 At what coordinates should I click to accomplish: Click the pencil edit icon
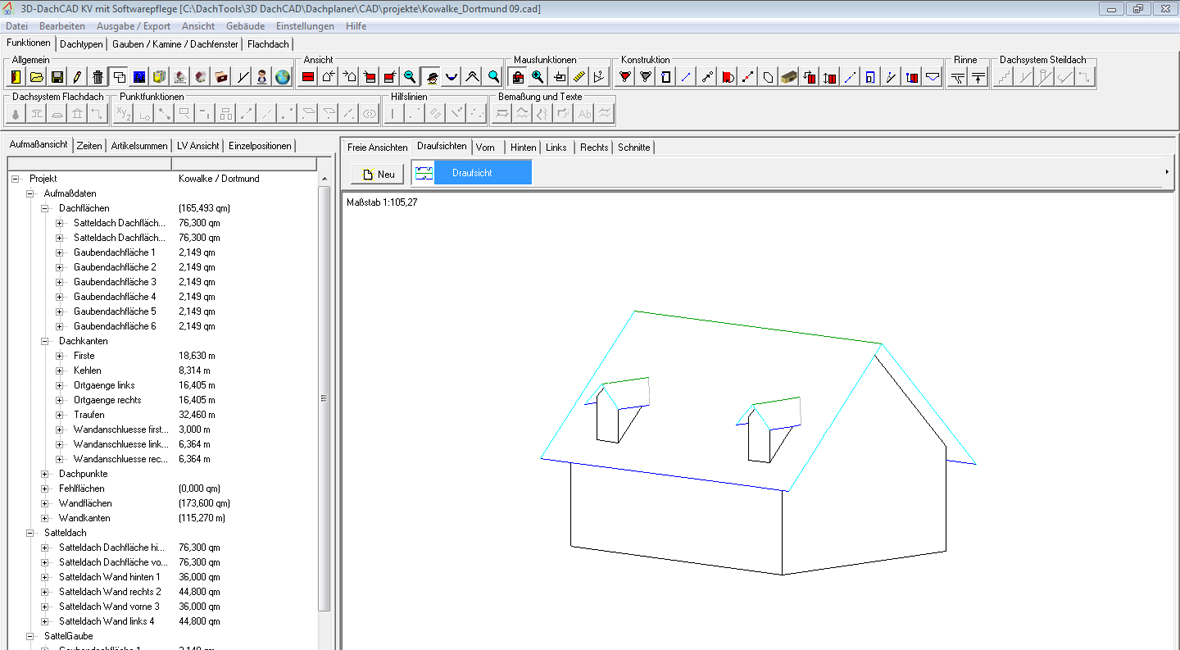(x=77, y=77)
